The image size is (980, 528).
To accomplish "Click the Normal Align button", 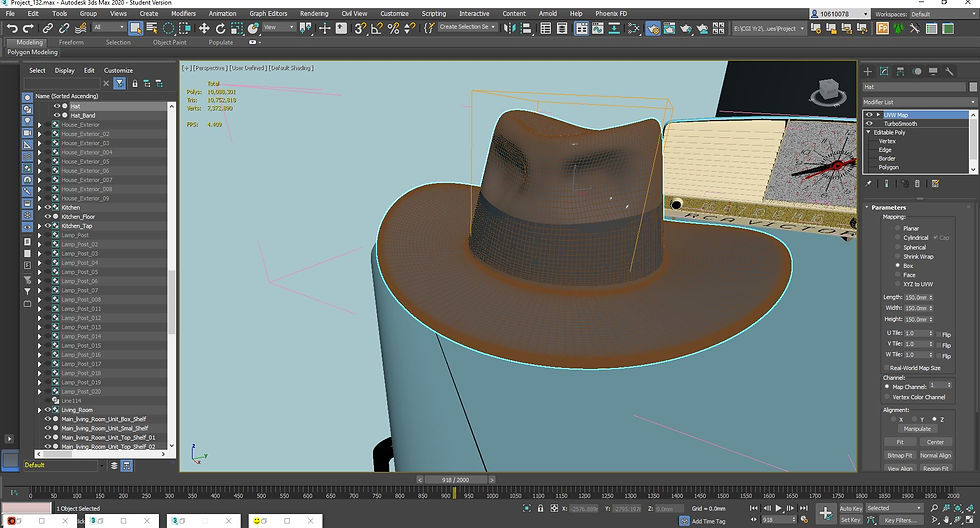I will 935,456.
